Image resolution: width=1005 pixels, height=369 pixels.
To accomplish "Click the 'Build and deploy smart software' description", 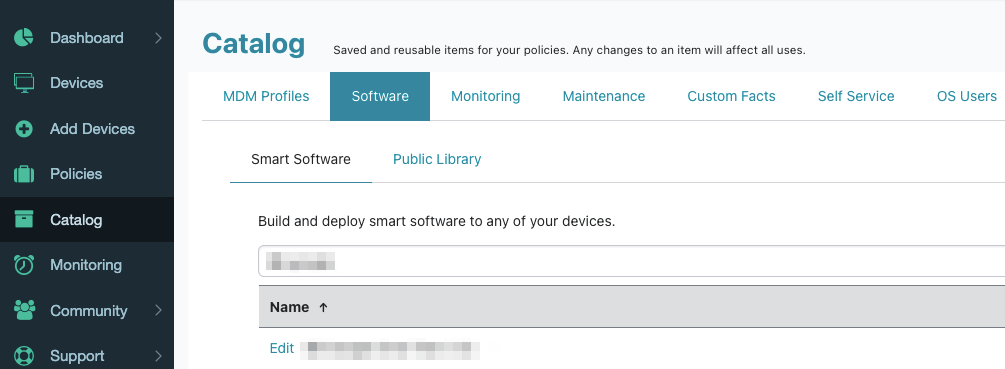I will click(x=436, y=222).
